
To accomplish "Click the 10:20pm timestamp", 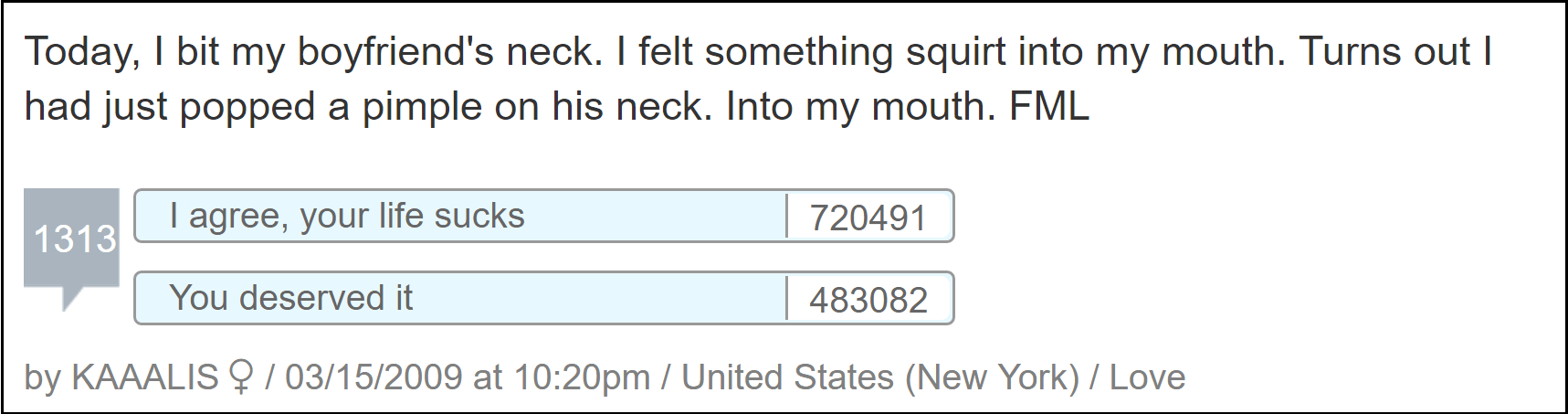I will (x=582, y=377).
